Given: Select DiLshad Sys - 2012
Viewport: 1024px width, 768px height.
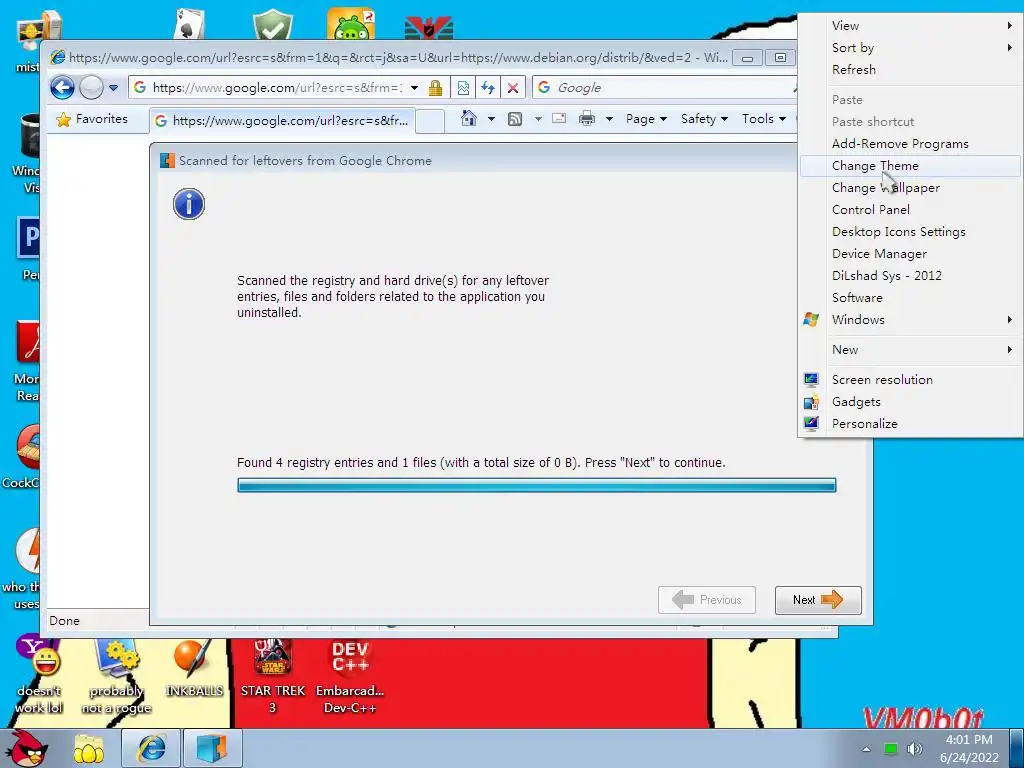Looking at the screenshot, I should [x=910, y=276].
